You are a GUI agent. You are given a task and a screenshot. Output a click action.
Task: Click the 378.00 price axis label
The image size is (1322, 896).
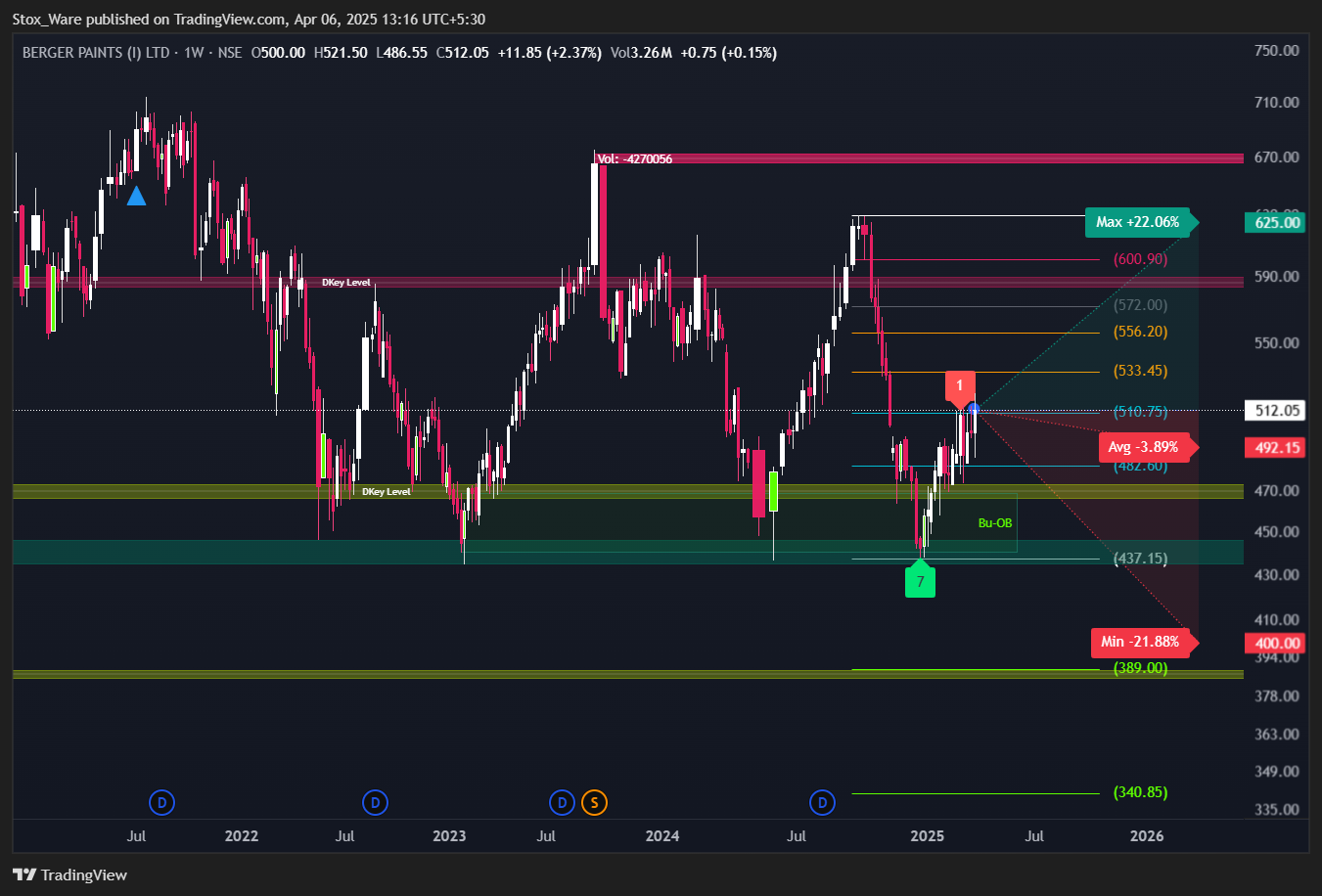coord(1277,696)
